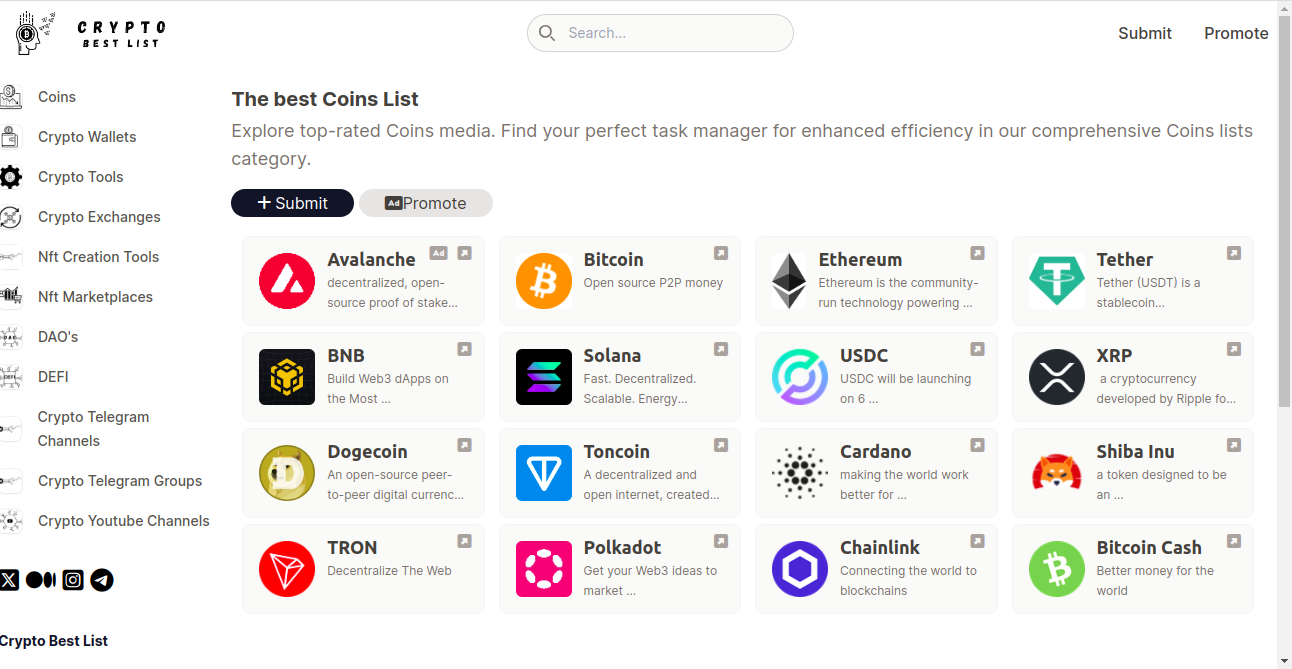Screen dimensions: 1292x669
Task: Select Crypto Tools category
Action: point(81,177)
